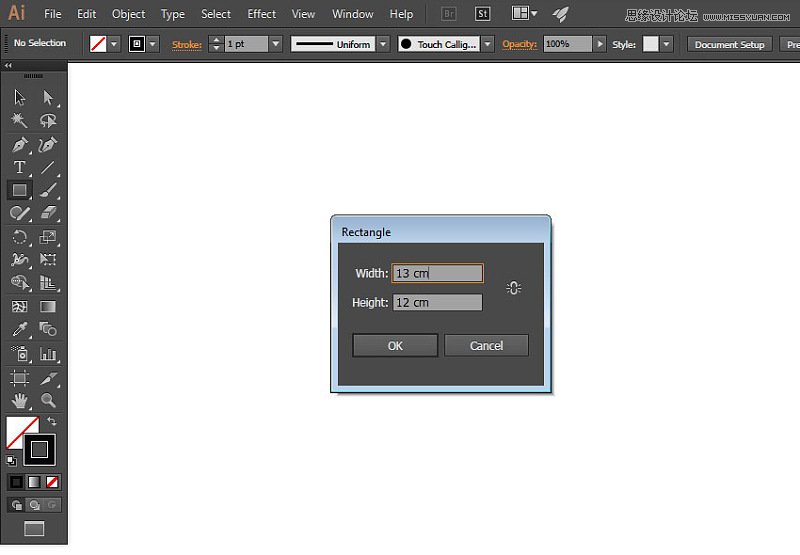Select the Curvature tool
Image resolution: width=800 pixels, height=555 pixels.
[x=48, y=145]
